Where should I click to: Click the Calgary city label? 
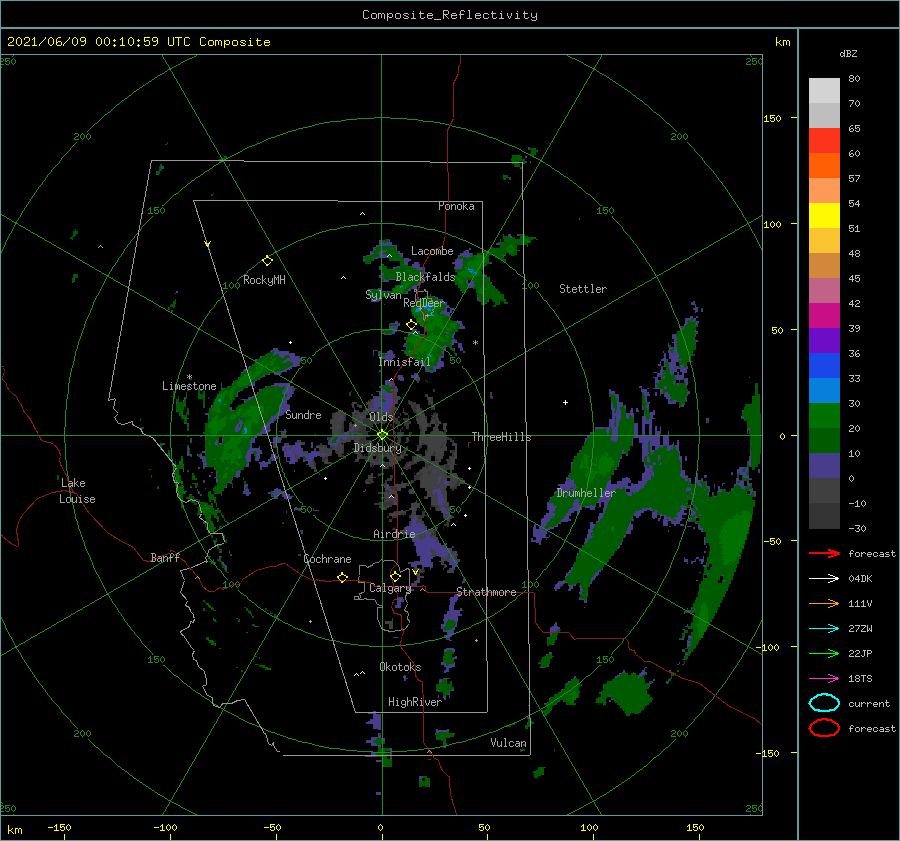[390, 588]
